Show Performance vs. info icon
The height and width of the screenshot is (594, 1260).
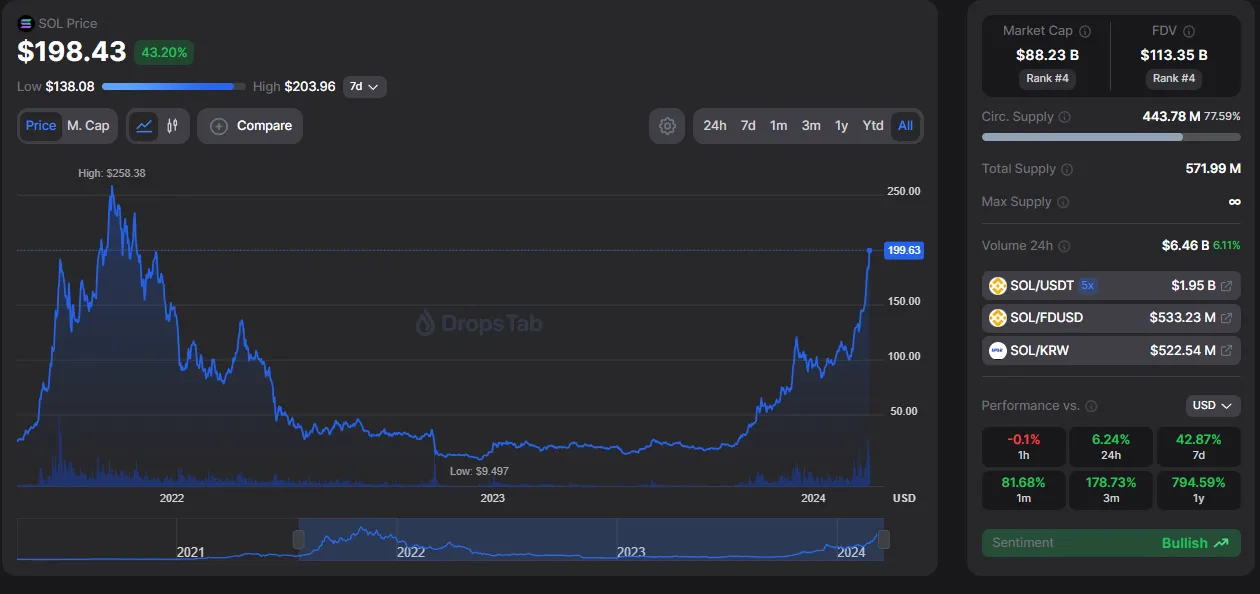pyautogui.click(x=1091, y=406)
